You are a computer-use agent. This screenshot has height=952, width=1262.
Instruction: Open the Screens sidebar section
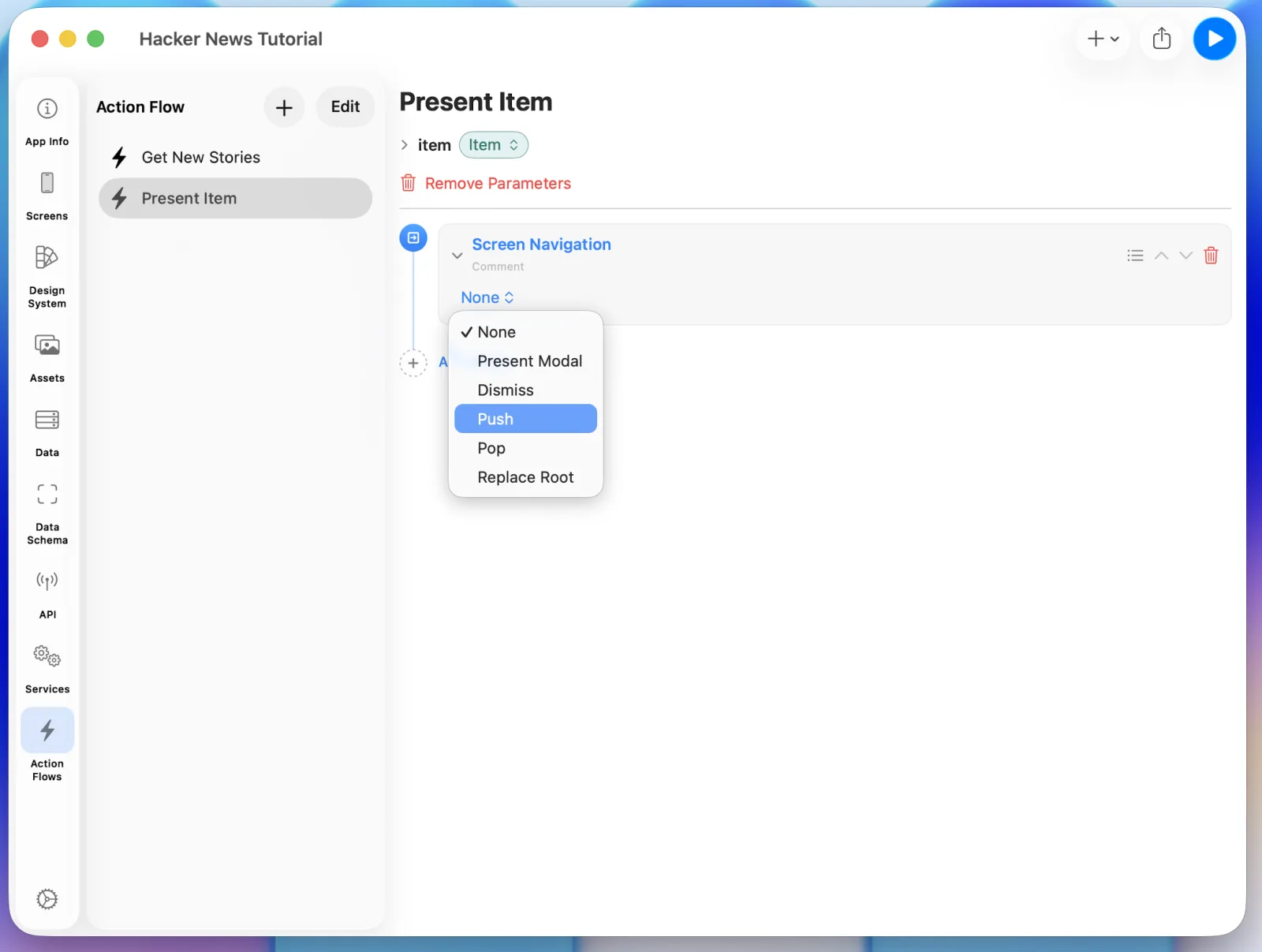point(47,196)
